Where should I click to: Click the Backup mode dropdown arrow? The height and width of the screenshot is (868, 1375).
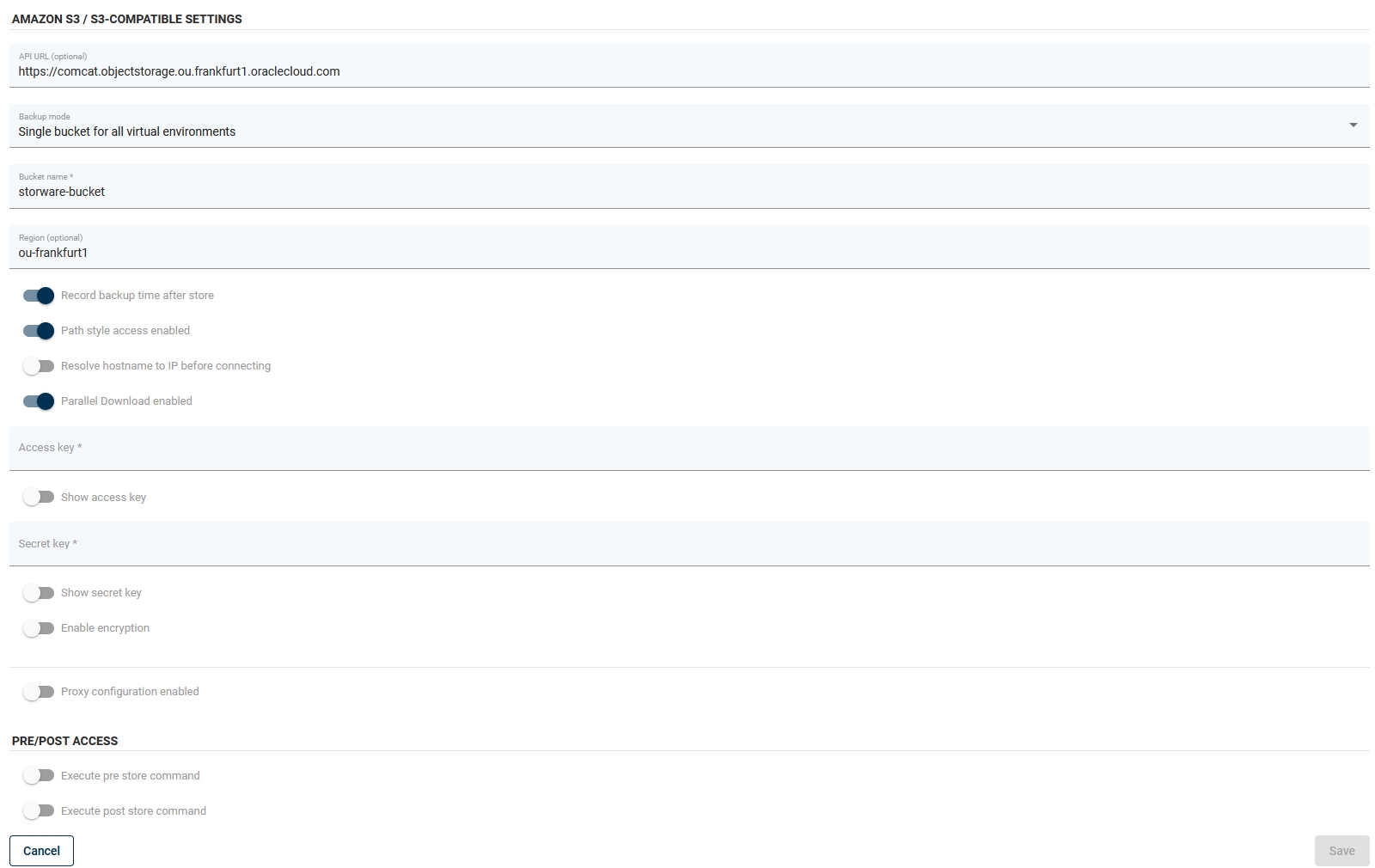(1353, 125)
